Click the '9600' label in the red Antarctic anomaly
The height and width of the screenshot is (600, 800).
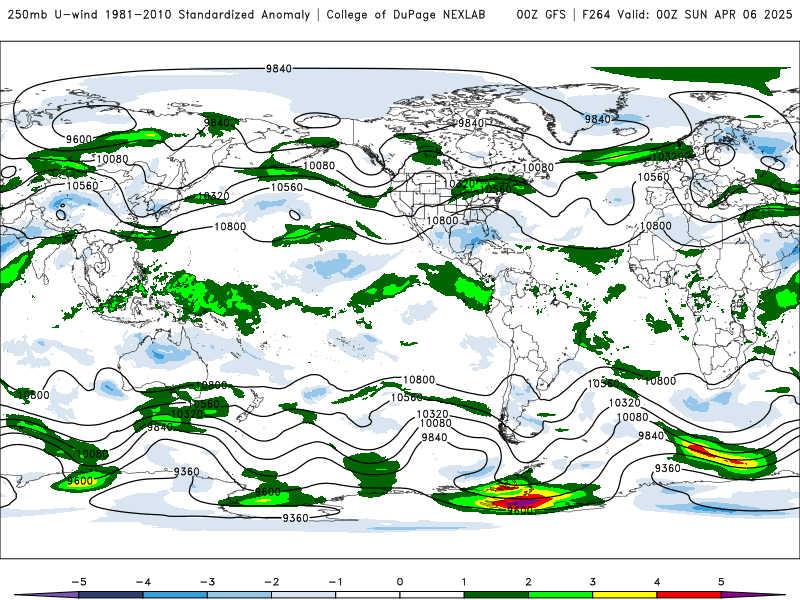[520, 510]
